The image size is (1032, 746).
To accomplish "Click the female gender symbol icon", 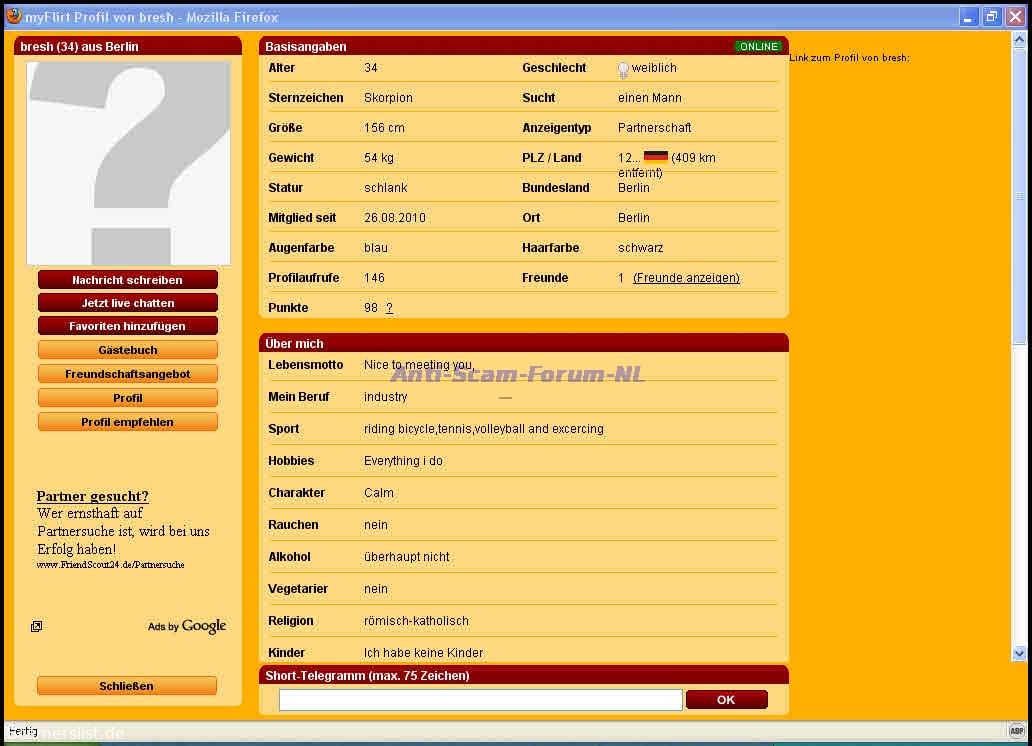I will [623, 69].
